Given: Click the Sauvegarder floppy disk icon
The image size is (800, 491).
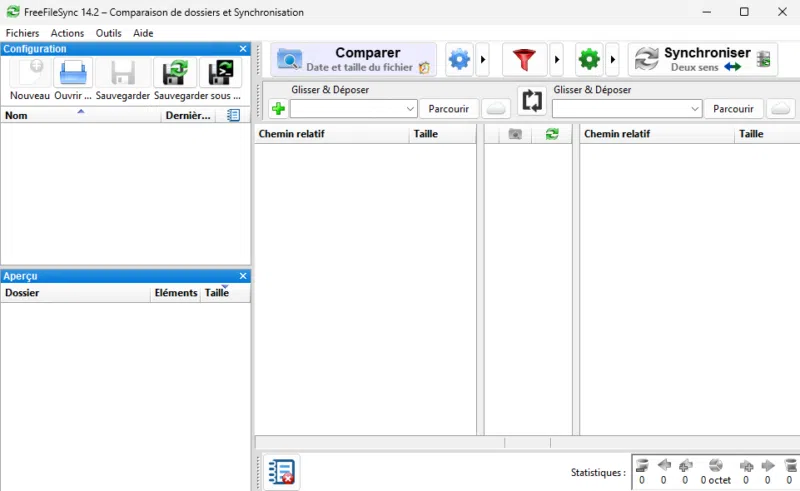Looking at the screenshot, I should [123, 72].
